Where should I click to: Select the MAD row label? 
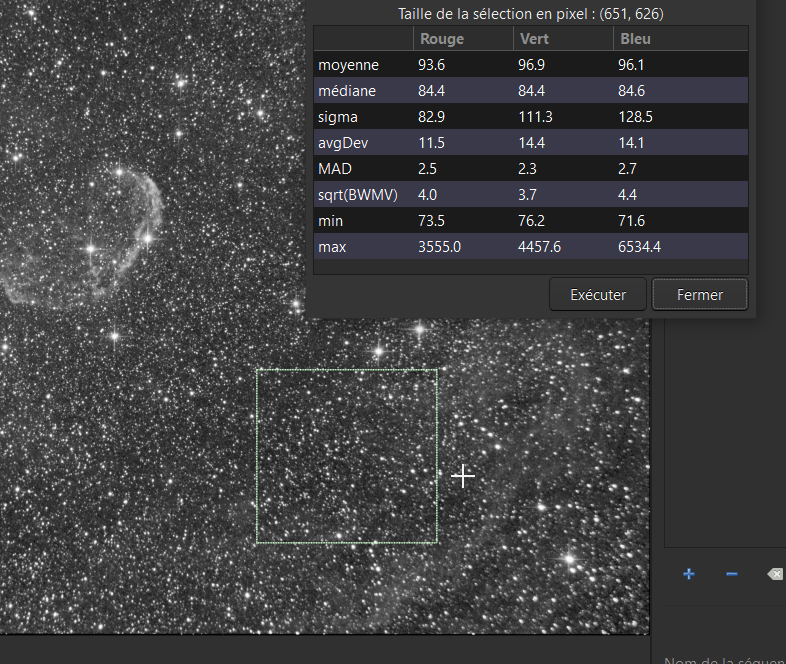click(x=335, y=169)
